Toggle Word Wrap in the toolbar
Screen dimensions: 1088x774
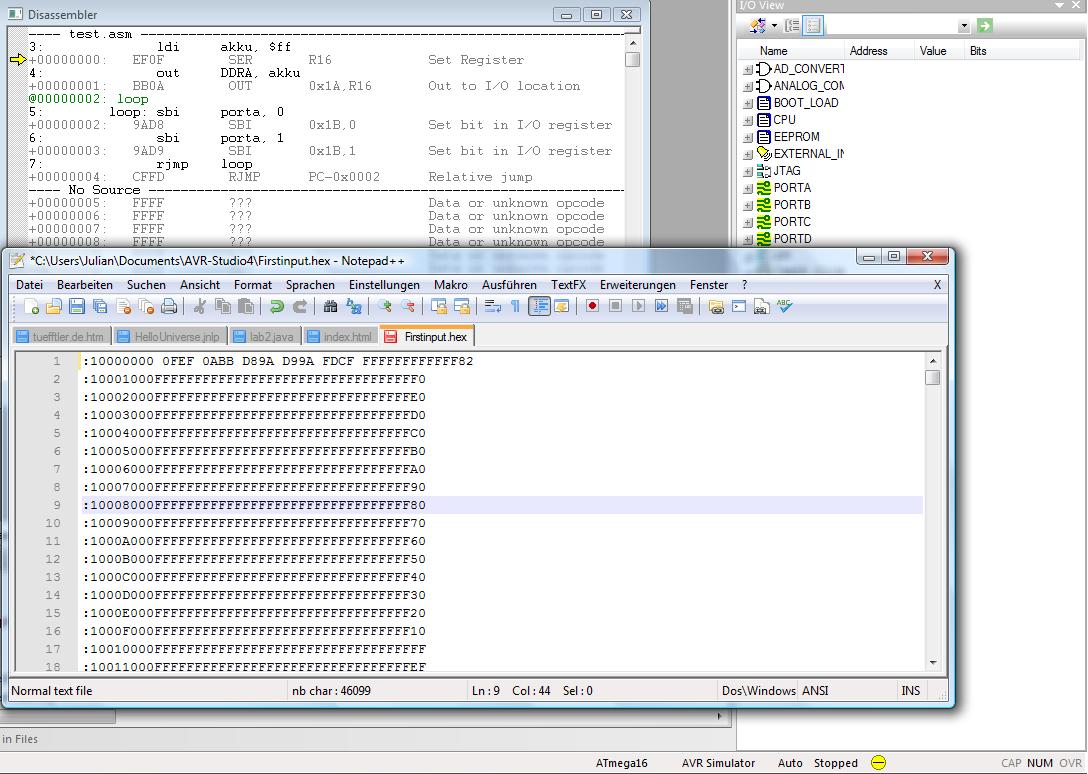tap(493, 306)
